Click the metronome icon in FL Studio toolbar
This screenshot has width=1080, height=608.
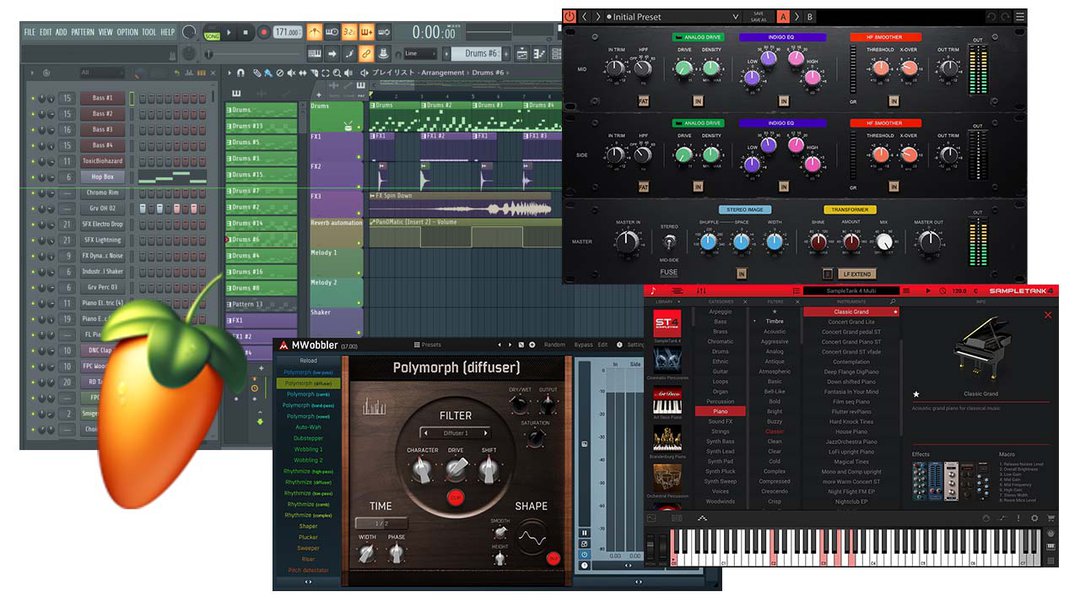(315, 32)
